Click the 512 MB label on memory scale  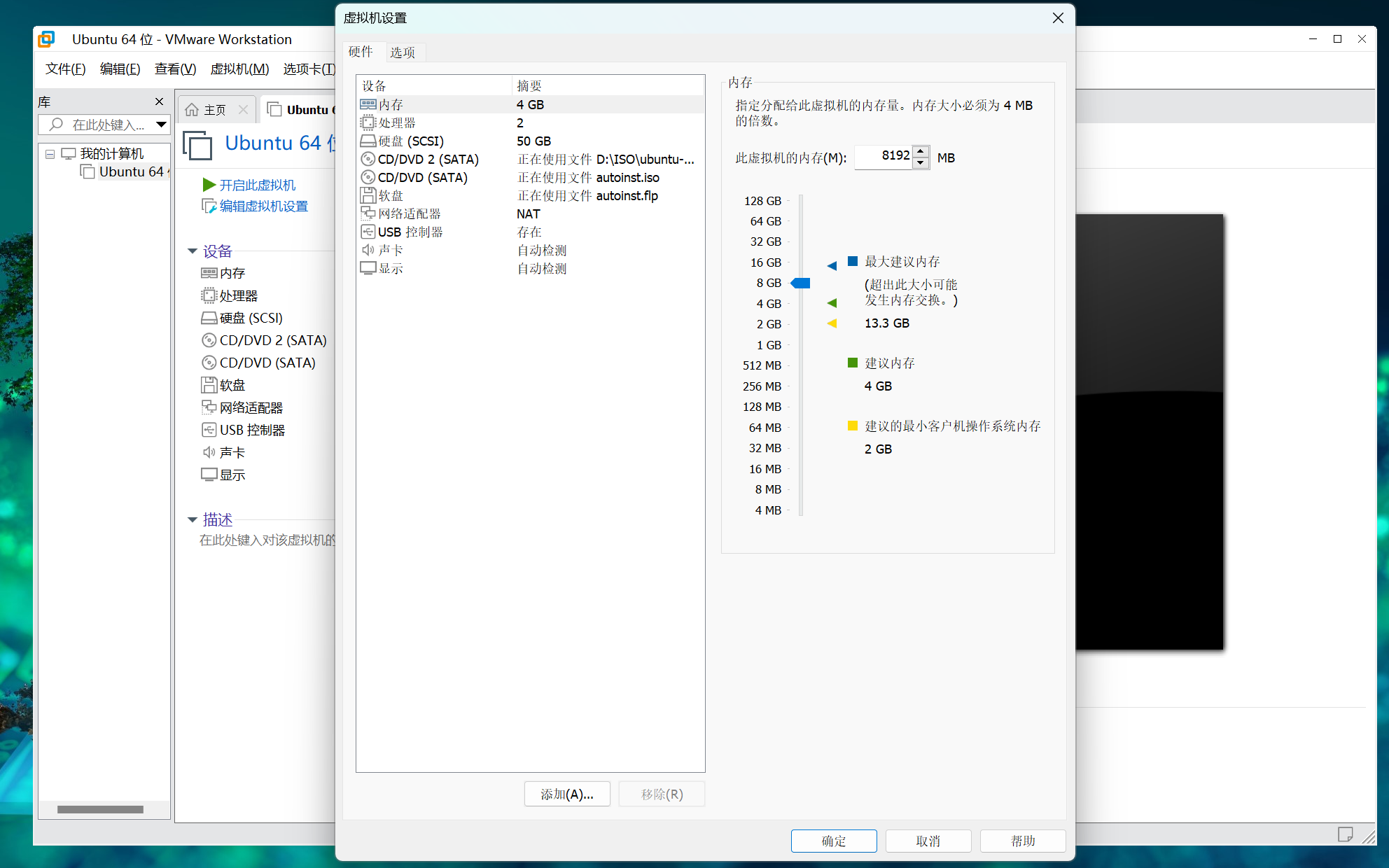coord(762,365)
